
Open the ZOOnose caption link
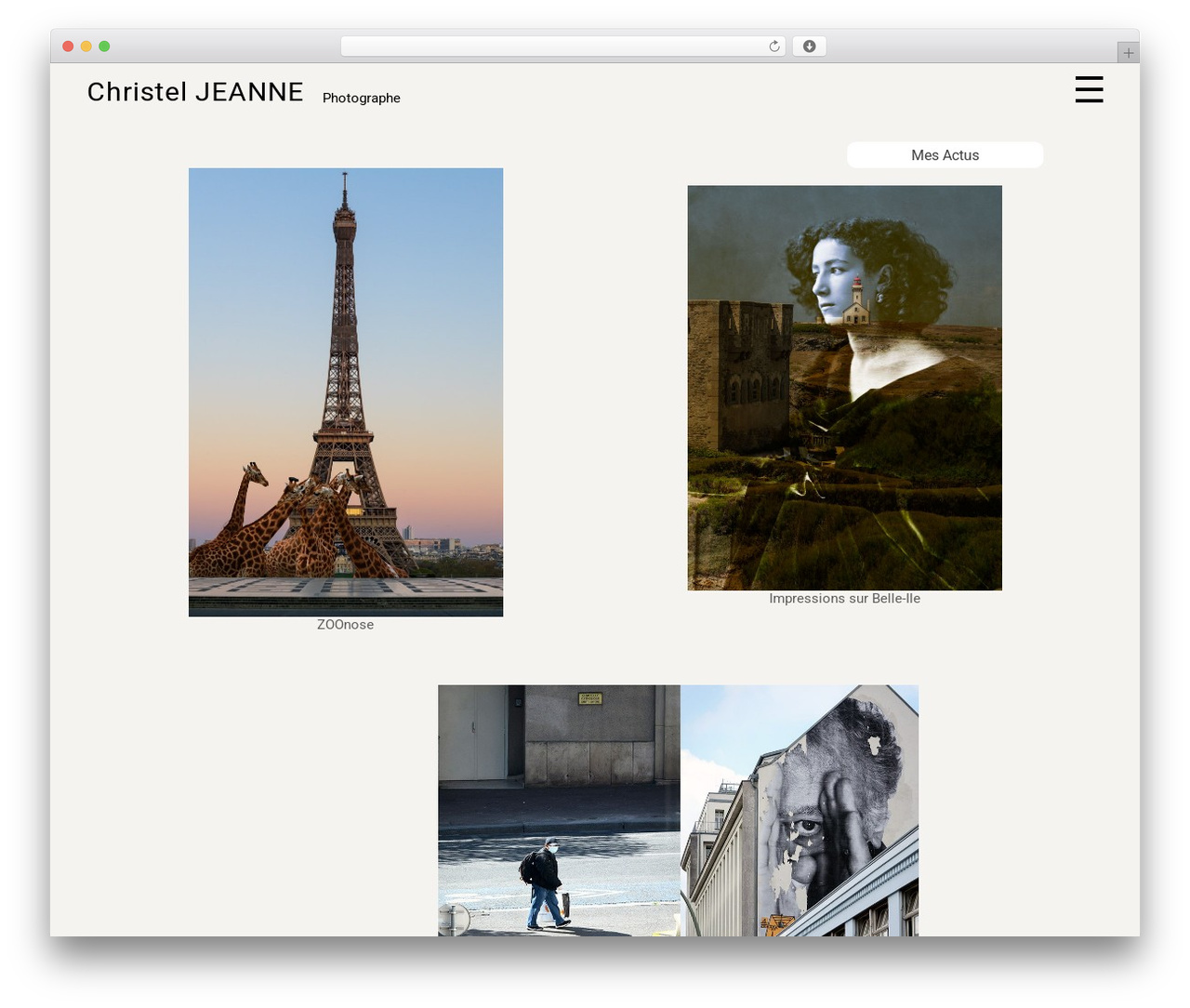point(345,625)
